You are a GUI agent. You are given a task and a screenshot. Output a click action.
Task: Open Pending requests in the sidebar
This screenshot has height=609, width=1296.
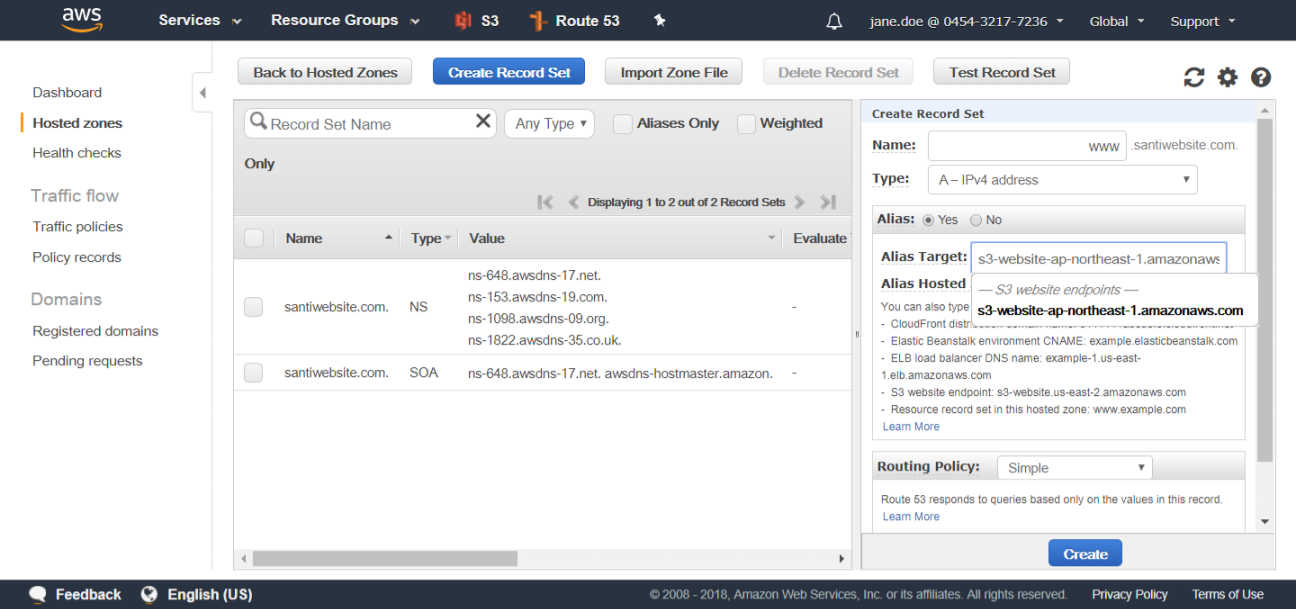point(87,361)
